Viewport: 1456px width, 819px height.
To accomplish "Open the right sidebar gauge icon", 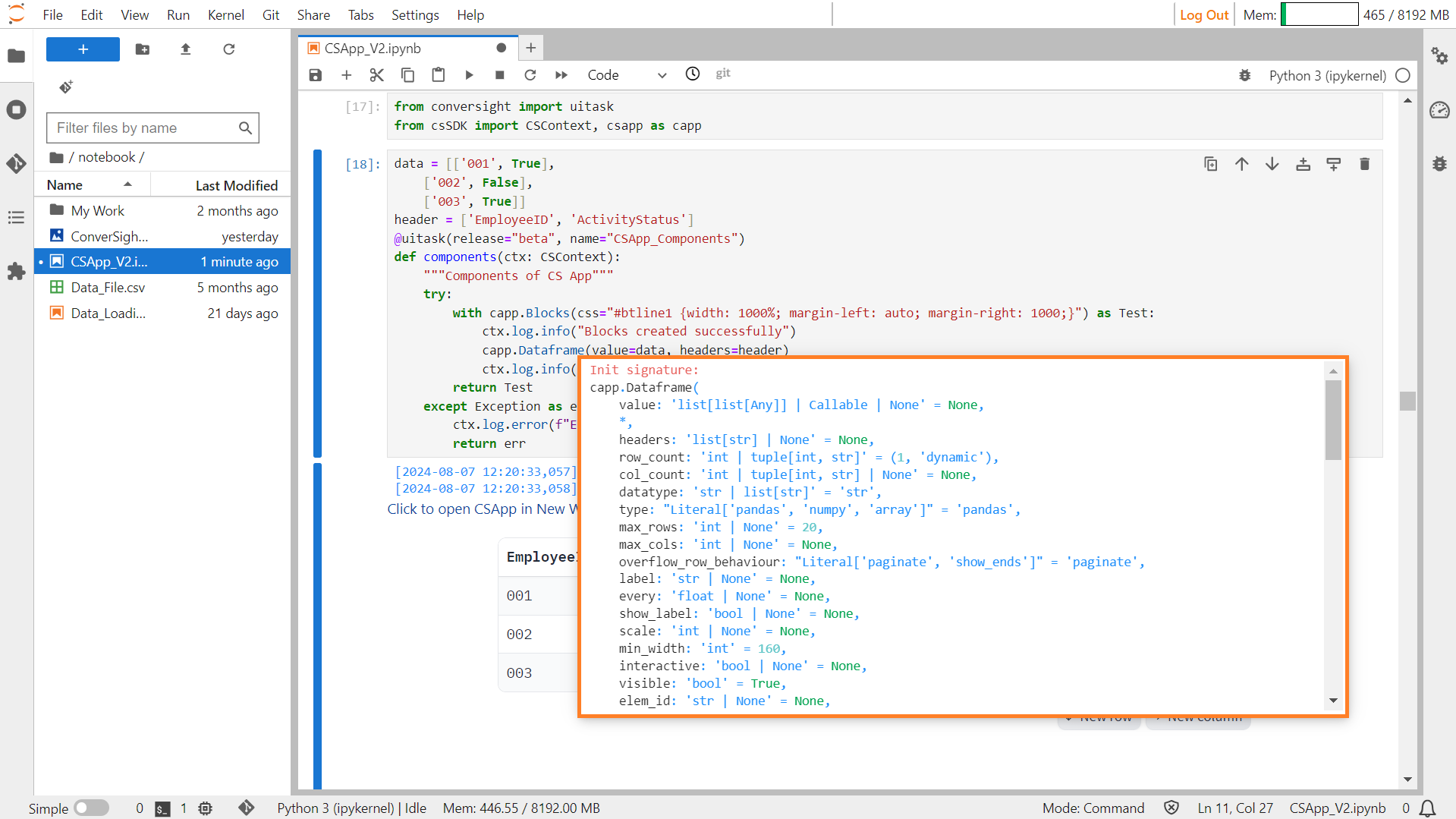I will pos(1439,110).
